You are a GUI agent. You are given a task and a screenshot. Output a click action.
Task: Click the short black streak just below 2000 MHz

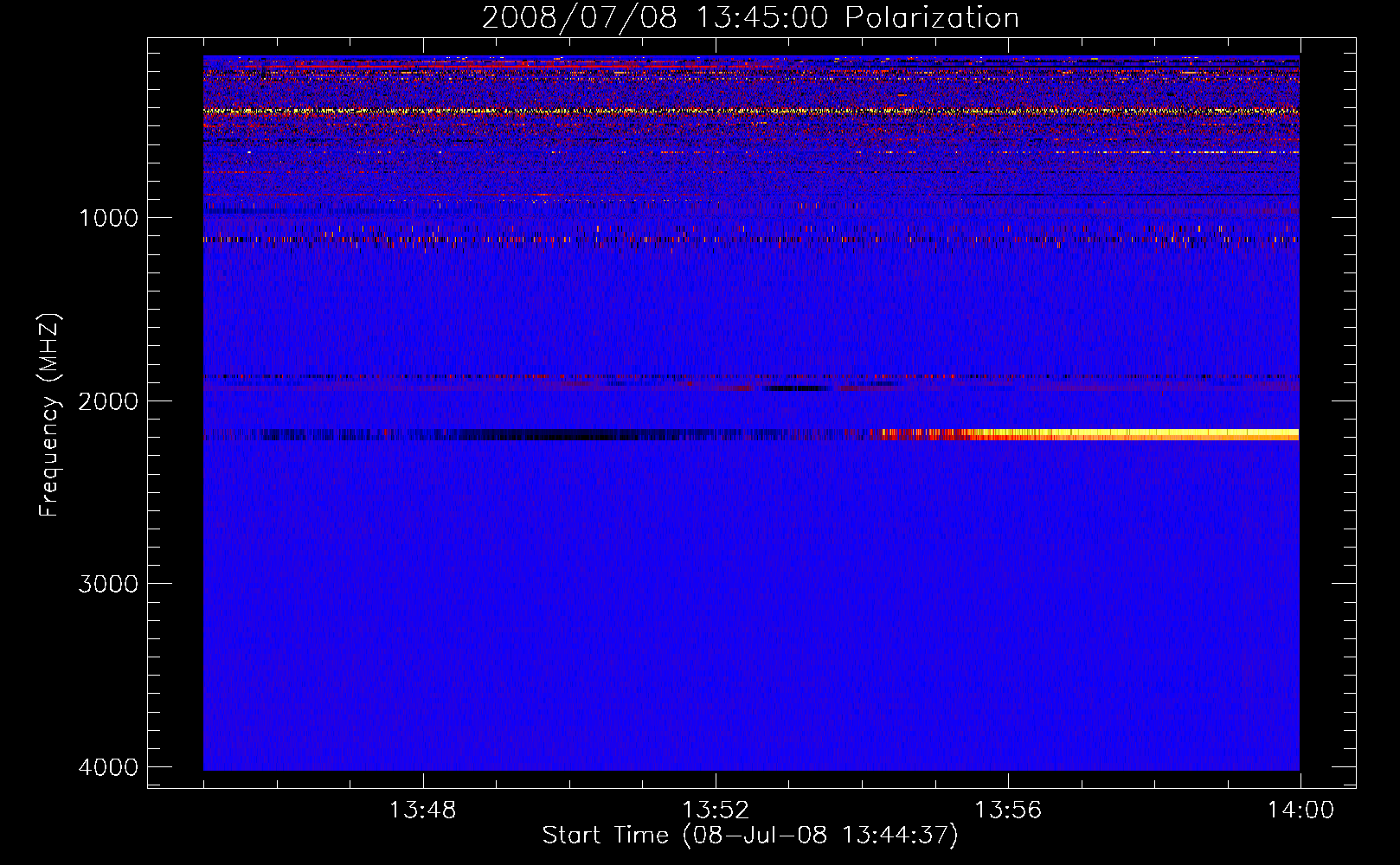click(x=797, y=388)
